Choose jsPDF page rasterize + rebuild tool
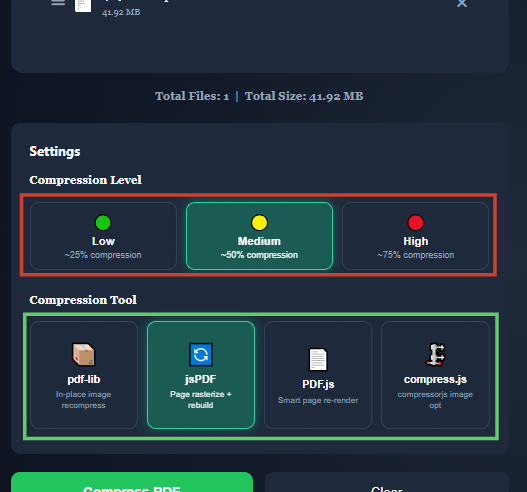Image resolution: width=527 pixels, height=492 pixels. [201, 375]
